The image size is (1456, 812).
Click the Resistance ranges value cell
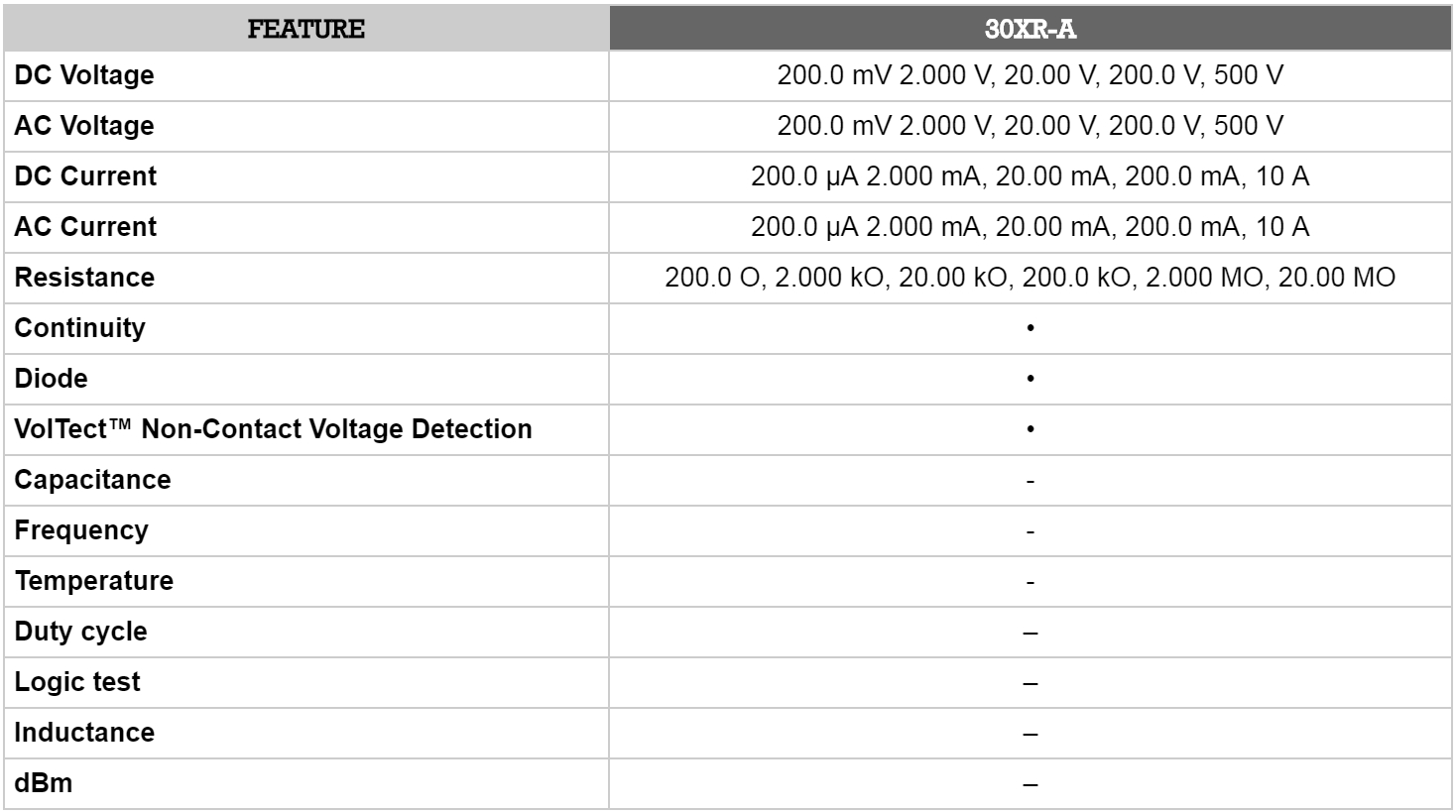click(1030, 278)
